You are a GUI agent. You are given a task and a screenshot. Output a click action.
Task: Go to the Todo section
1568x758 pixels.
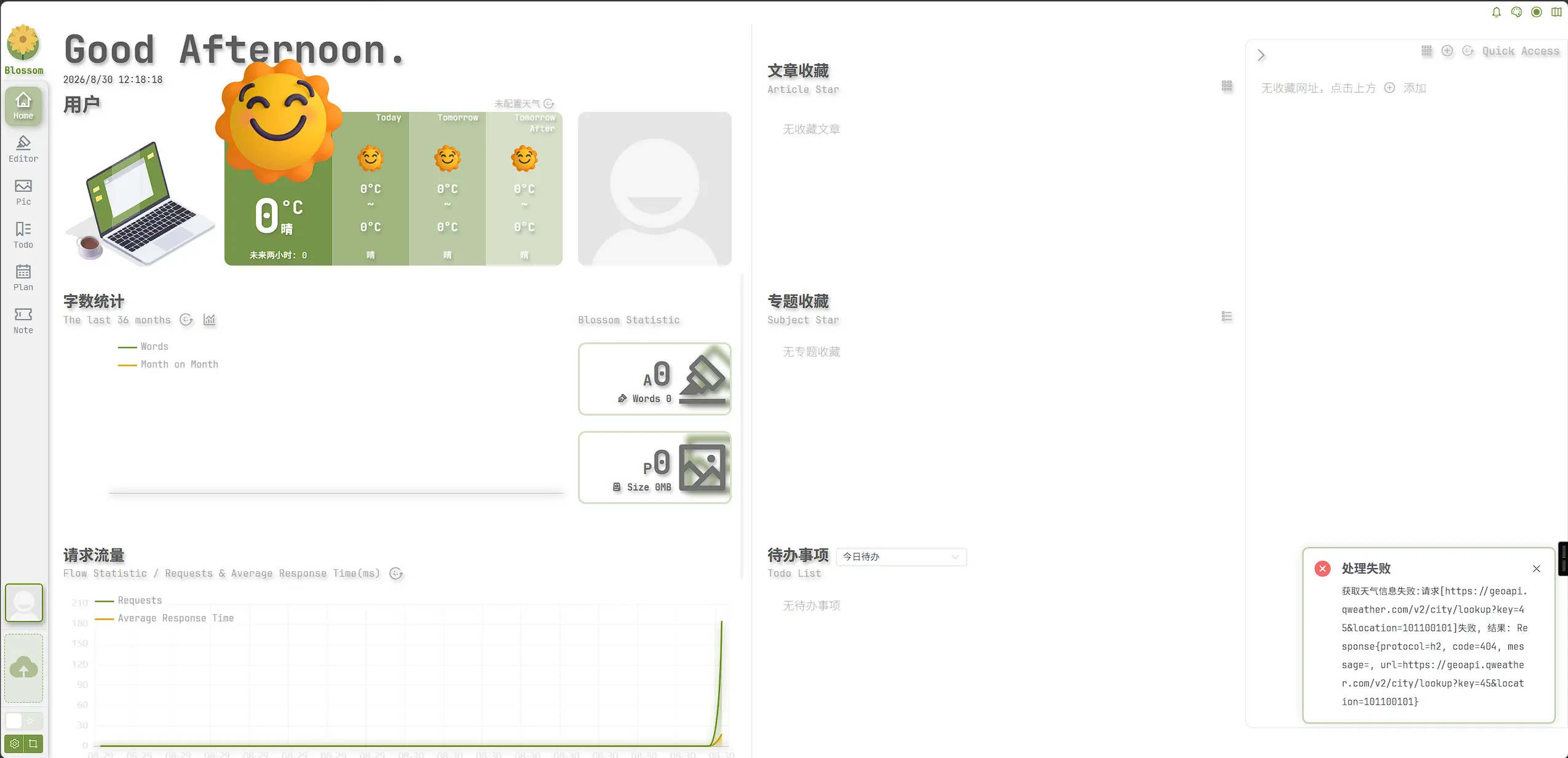(23, 235)
